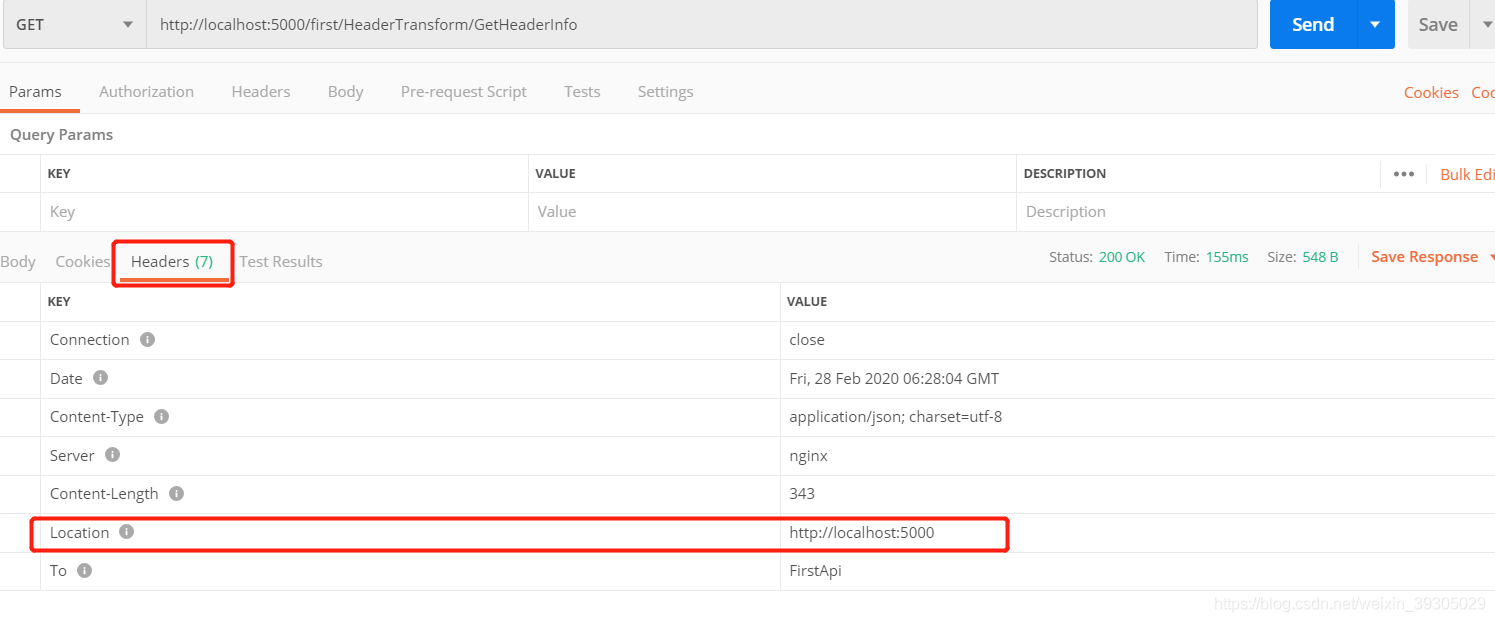The height and width of the screenshot is (622, 1495).
Task: Select the Location value http://localhost:5000
Action: click(862, 533)
